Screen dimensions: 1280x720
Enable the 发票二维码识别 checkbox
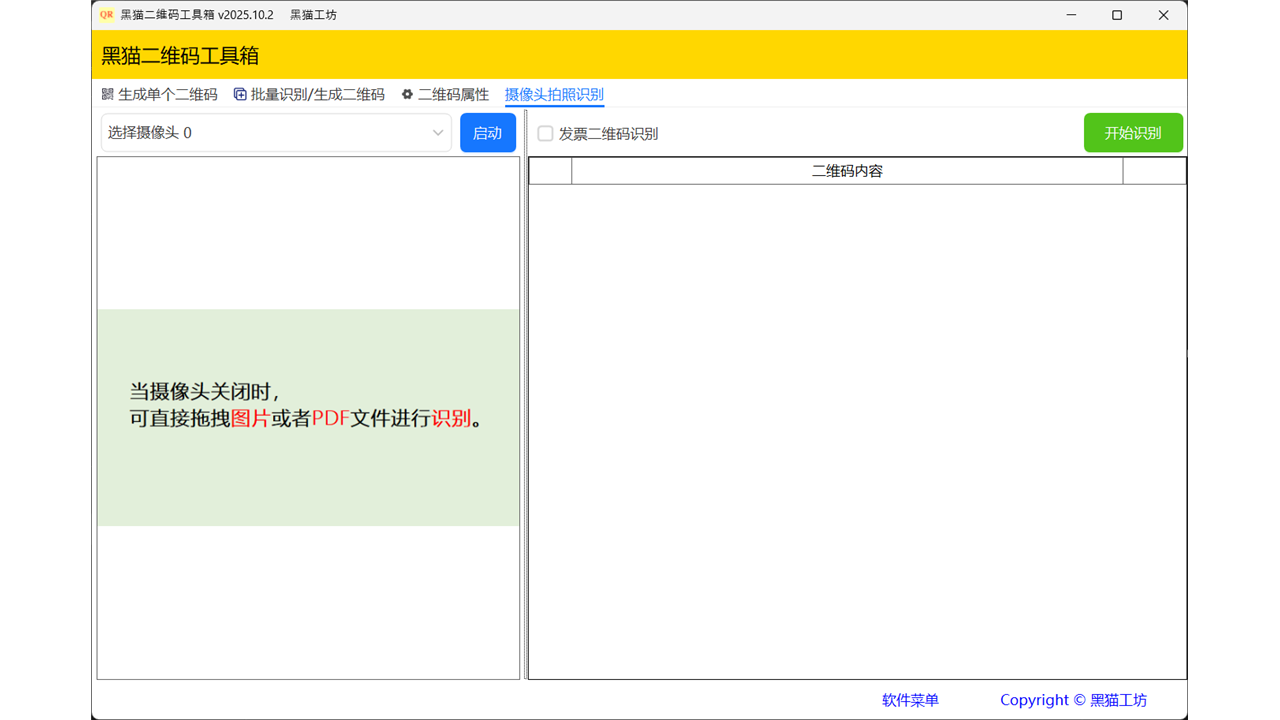pos(546,134)
